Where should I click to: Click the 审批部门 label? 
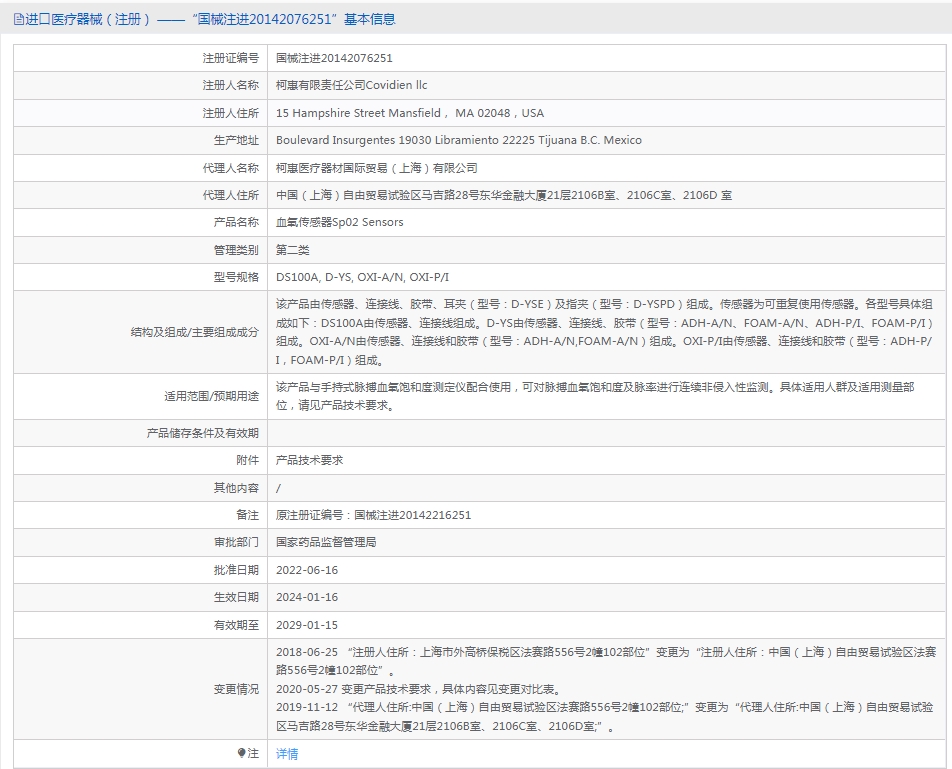click(x=236, y=542)
